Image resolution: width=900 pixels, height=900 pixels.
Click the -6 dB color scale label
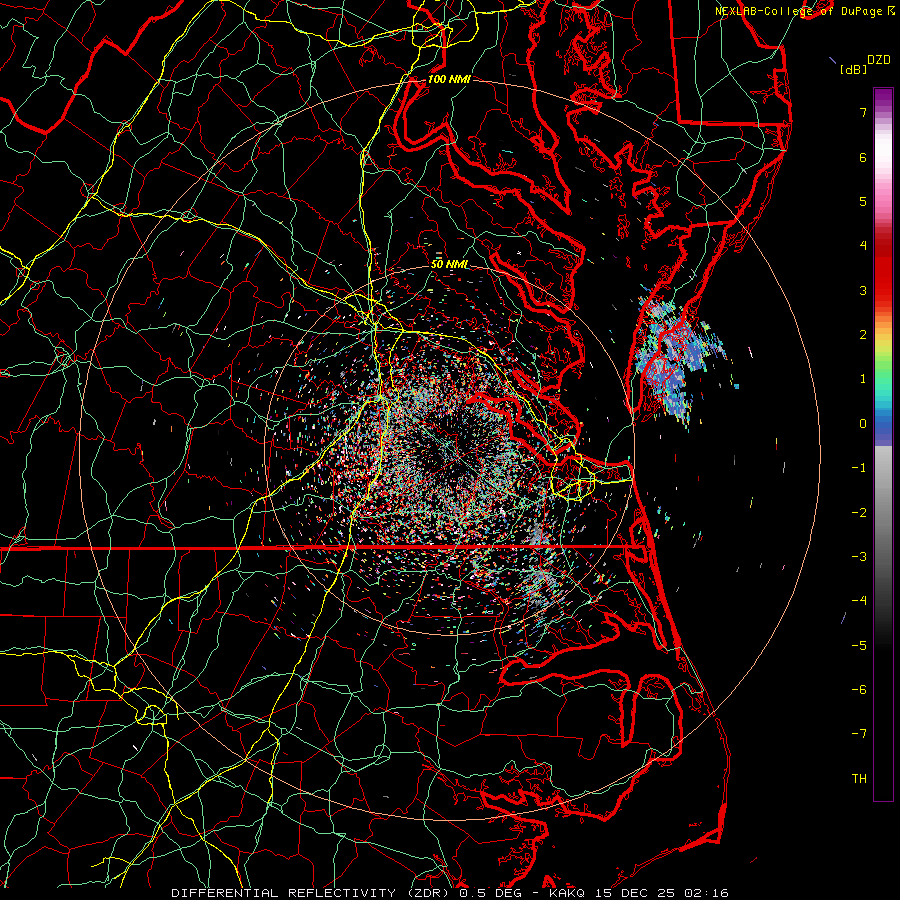tap(859, 689)
